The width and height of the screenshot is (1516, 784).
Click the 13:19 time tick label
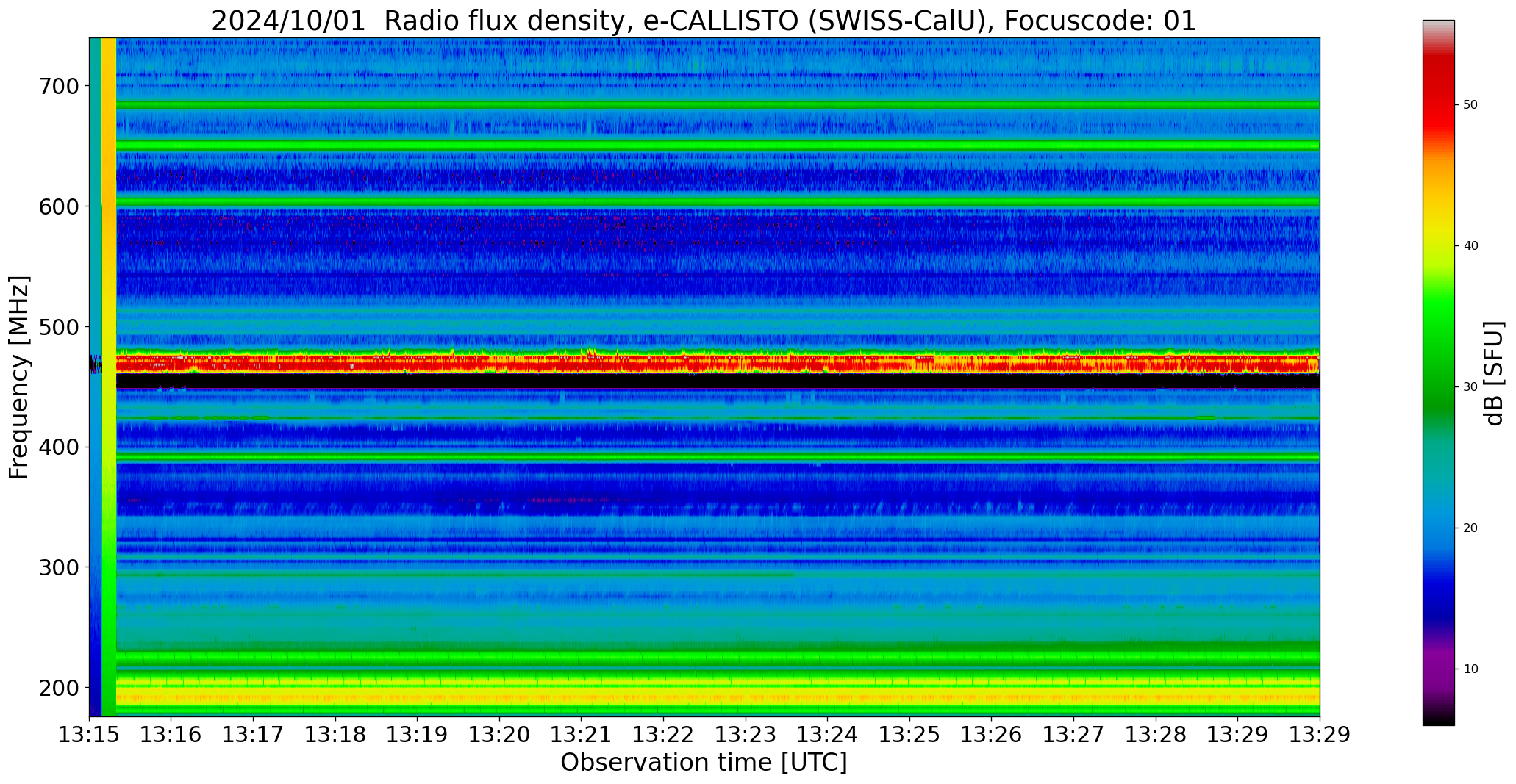click(418, 735)
